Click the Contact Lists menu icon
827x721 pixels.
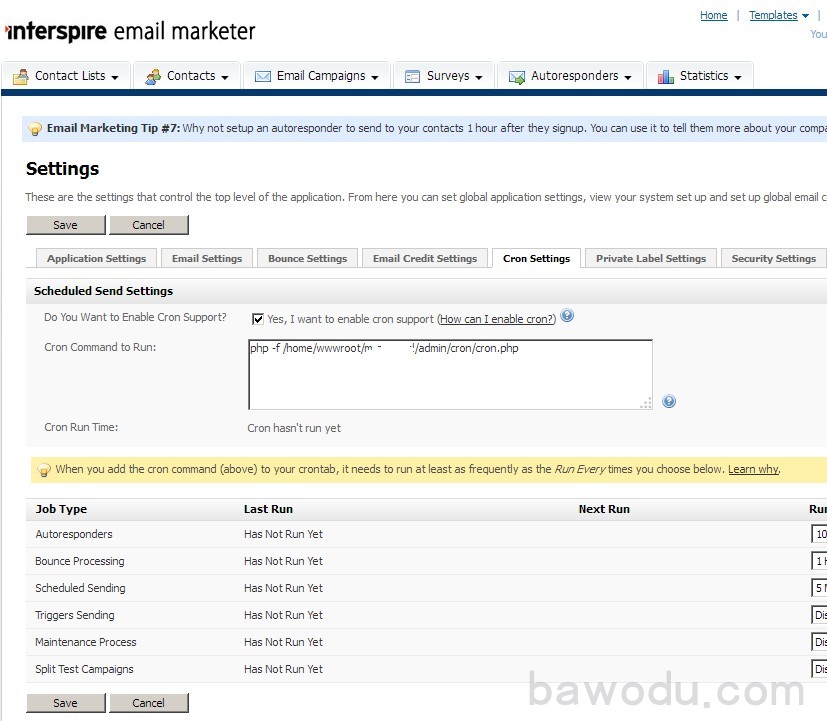click(21, 77)
